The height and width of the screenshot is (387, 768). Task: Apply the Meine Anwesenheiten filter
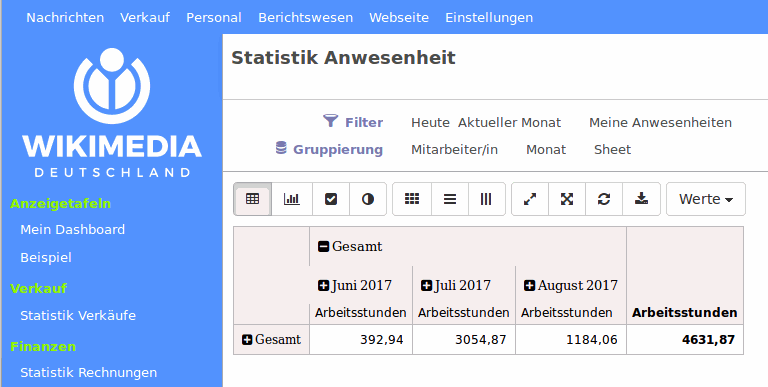[x=660, y=122]
